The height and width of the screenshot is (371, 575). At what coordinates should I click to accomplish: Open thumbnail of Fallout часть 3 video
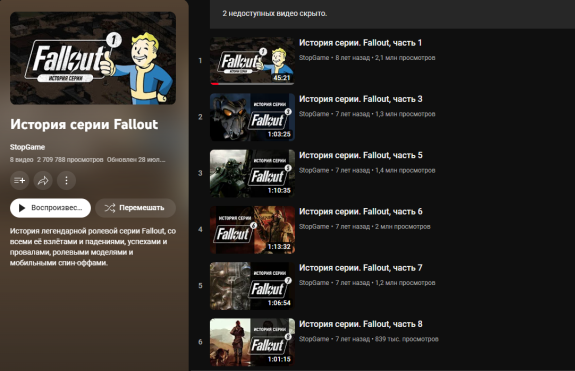(252, 117)
